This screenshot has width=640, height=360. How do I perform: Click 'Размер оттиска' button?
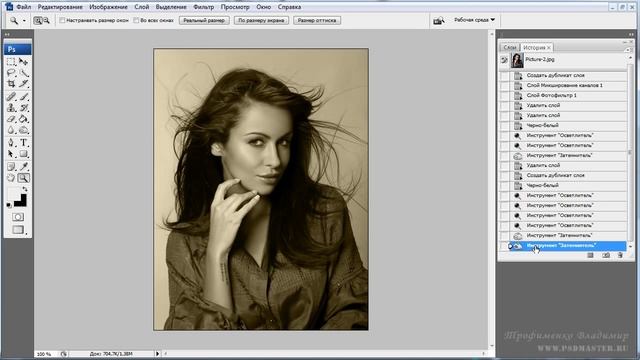point(317,20)
